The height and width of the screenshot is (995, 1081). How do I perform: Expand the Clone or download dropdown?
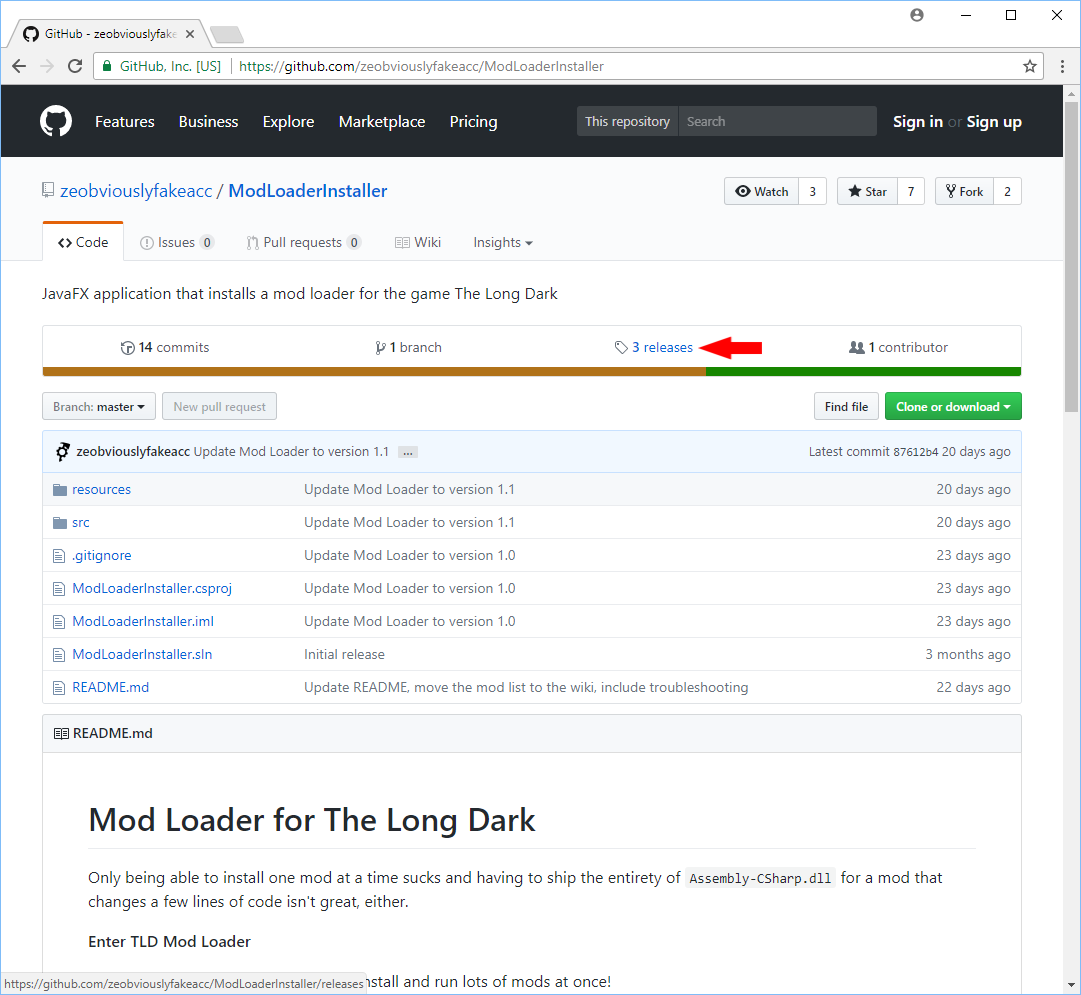(953, 407)
